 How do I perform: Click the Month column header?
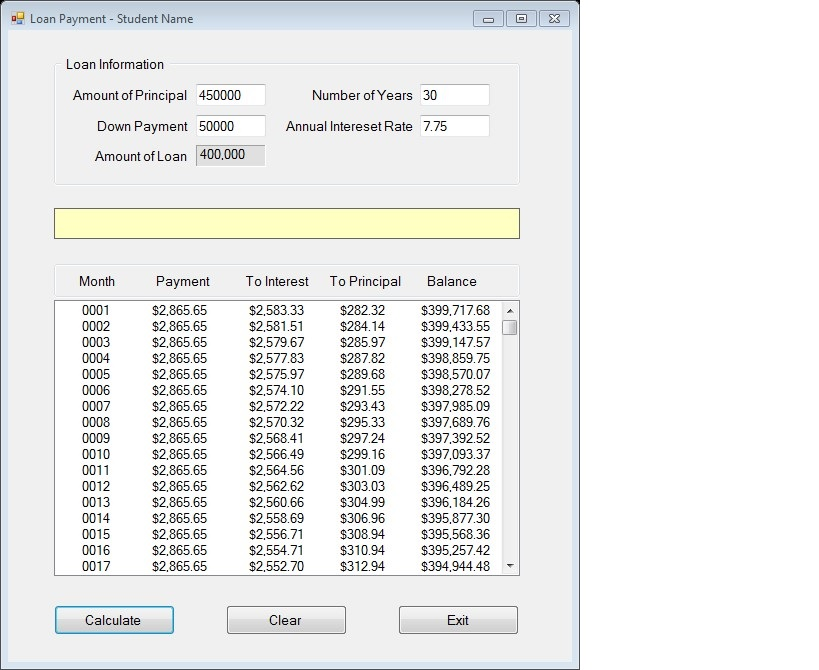click(x=97, y=281)
